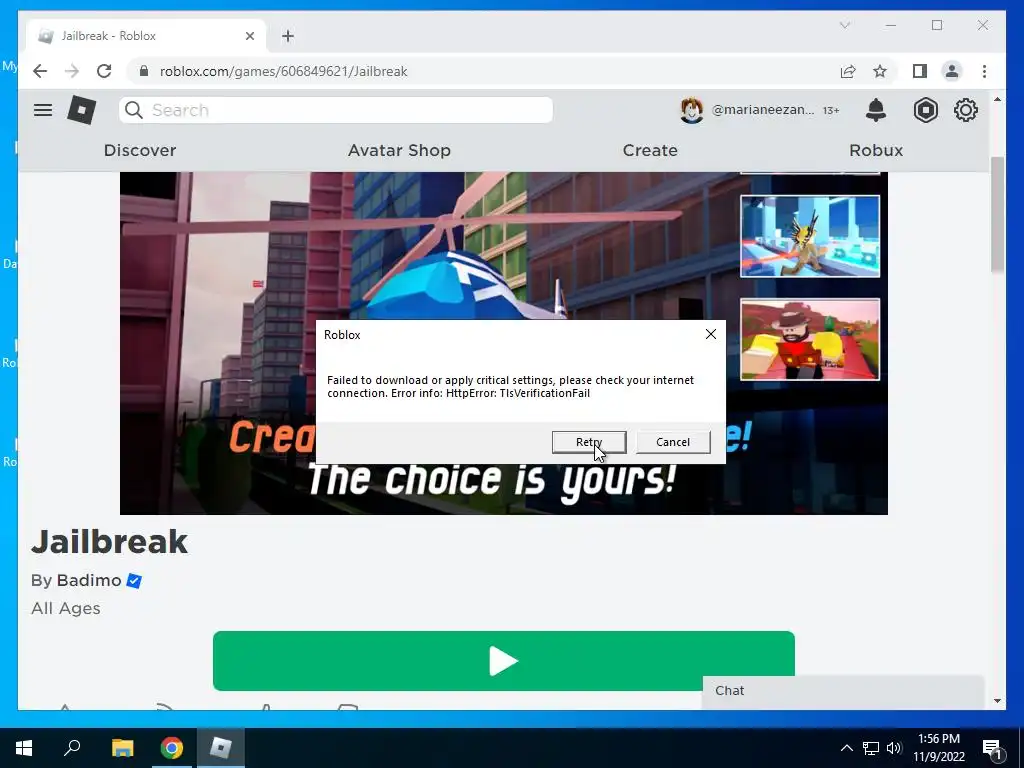Open the taskbar clock and date
This screenshot has height=768, width=1024.
[938, 748]
